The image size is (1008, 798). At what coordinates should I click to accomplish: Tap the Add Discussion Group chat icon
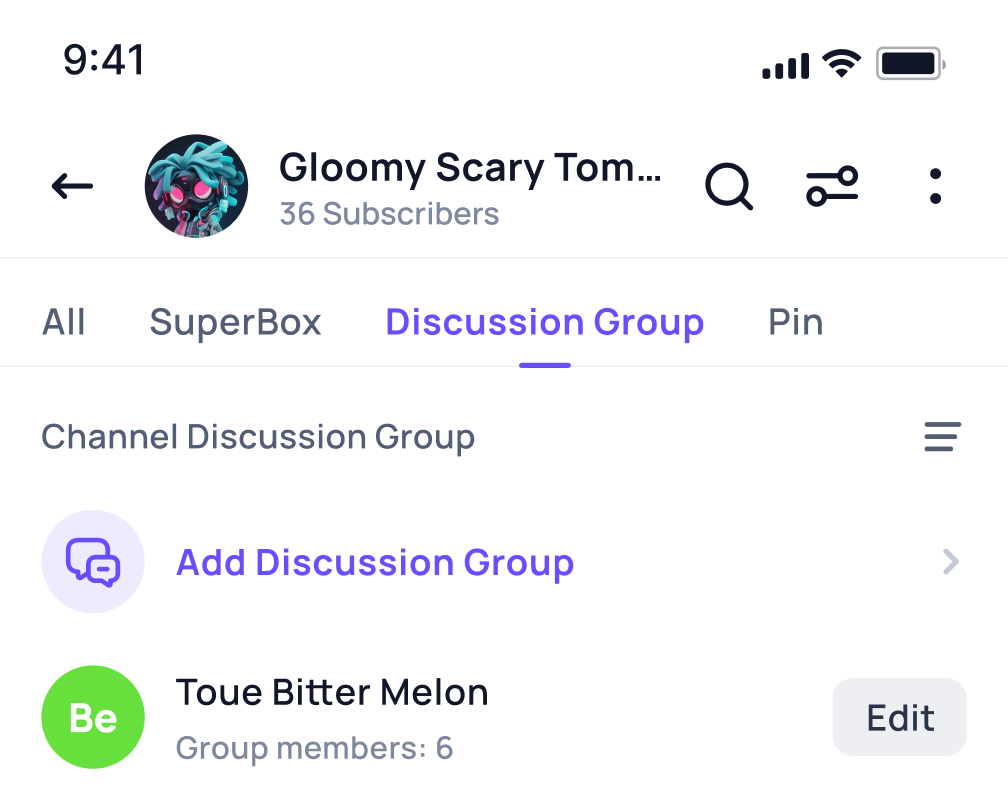click(93, 562)
